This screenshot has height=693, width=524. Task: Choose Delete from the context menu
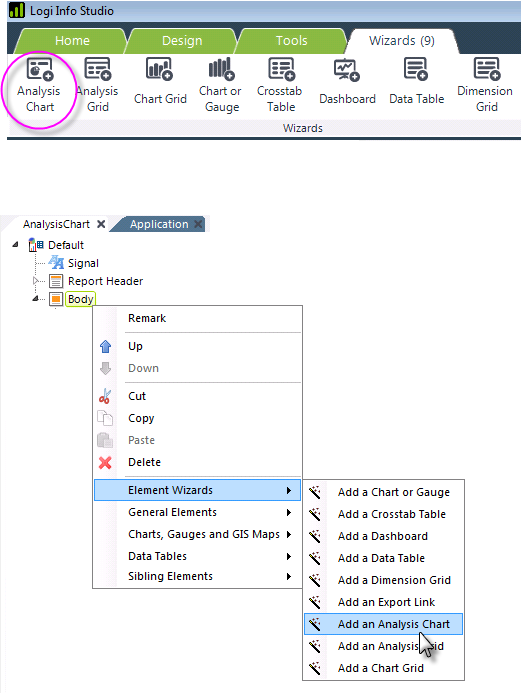pyautogui.click(x=197, y=462)
